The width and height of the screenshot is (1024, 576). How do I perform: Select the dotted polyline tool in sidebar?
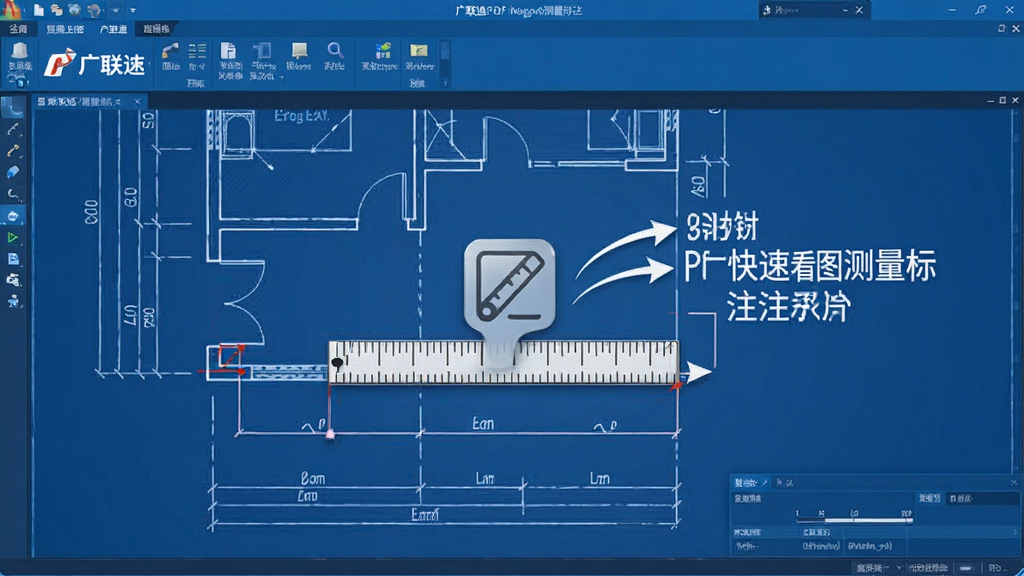pyautogui.click(x=13, y=129)
